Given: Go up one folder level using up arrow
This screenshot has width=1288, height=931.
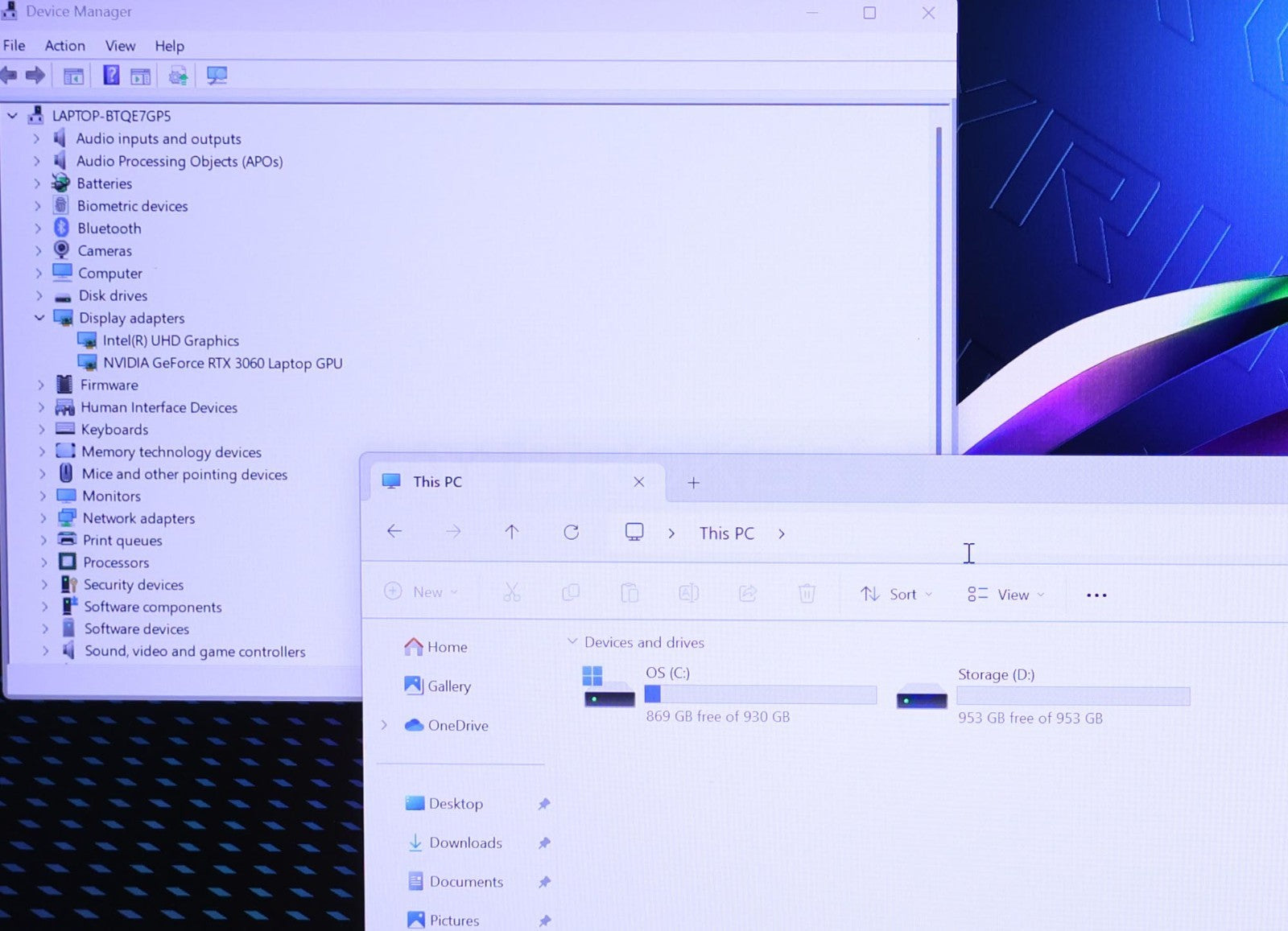Looking at the screenshot, I should tap(511, 532).
